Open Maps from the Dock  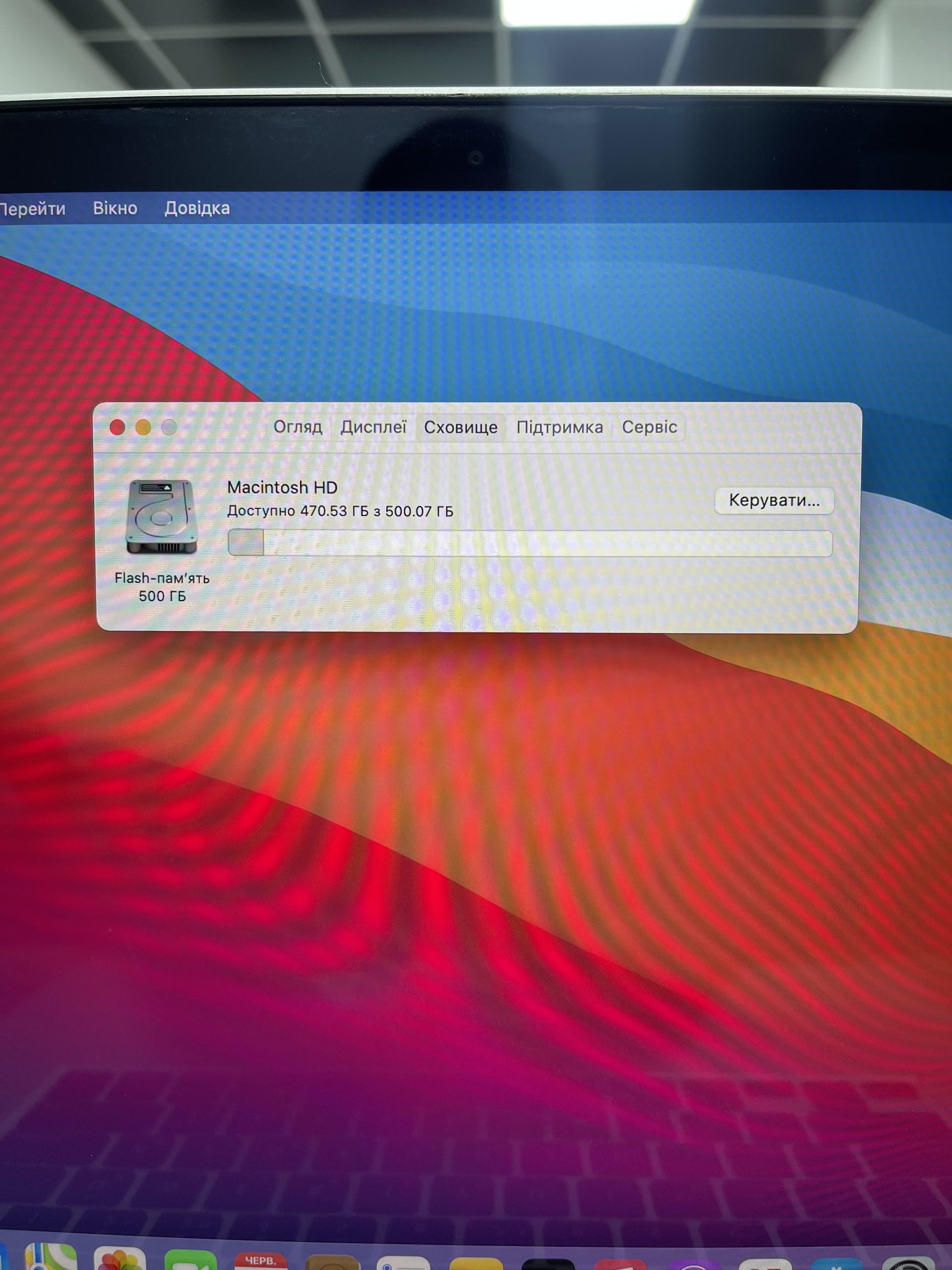[51, 1256]
